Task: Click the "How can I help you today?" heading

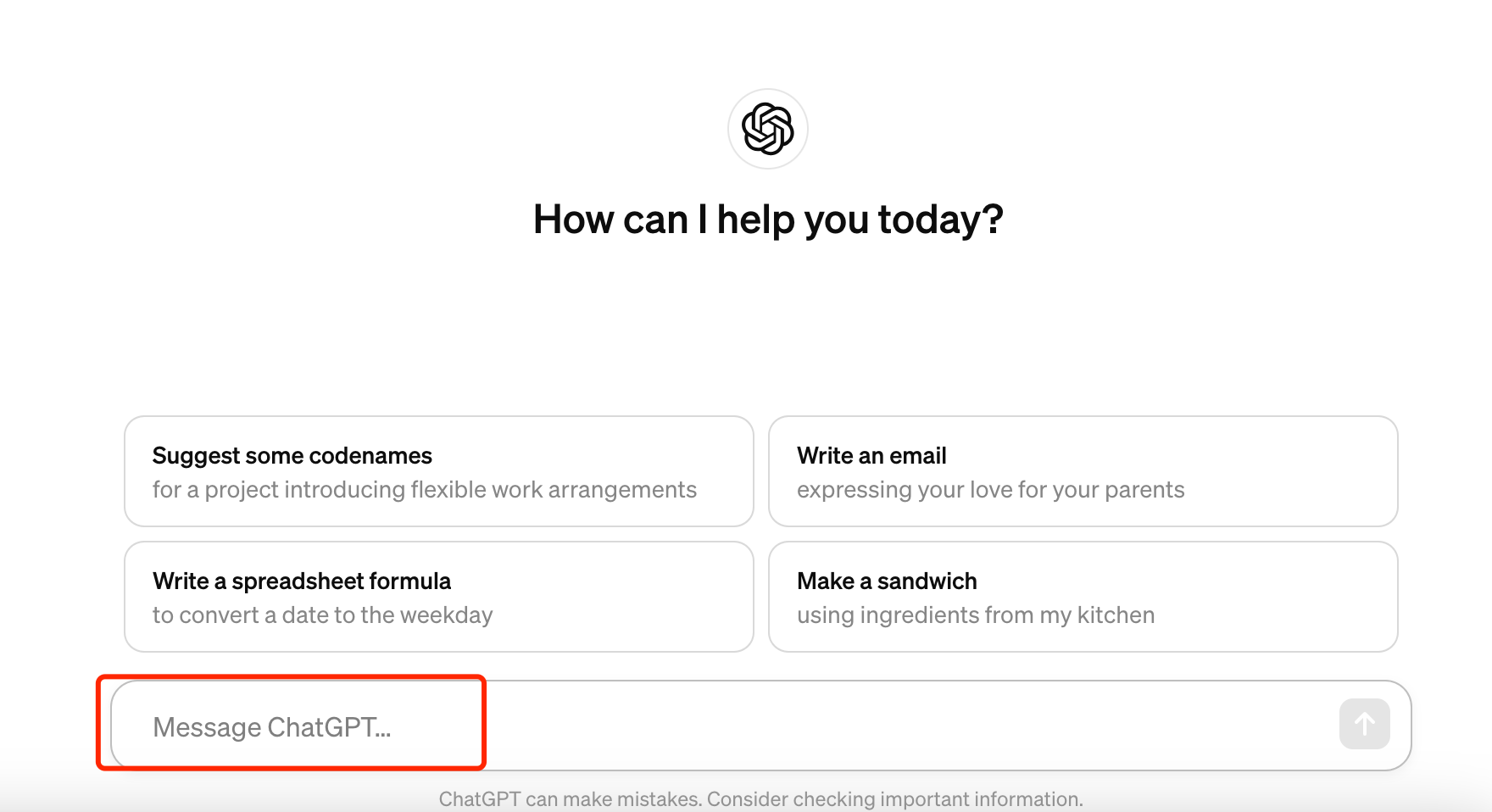Action: tap(767, 220)
